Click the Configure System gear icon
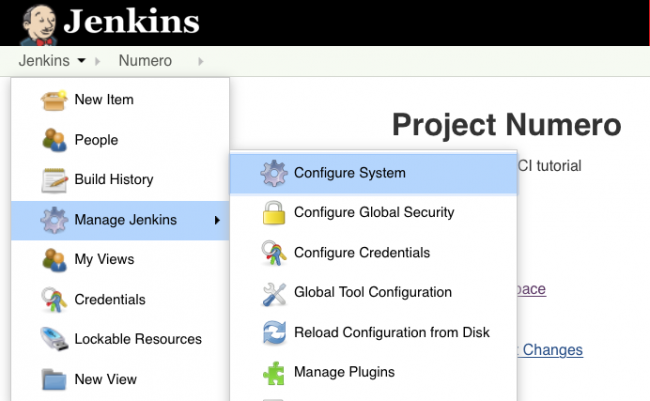The width and height of the screenshot is (650, 401). [x=274, y=173]
